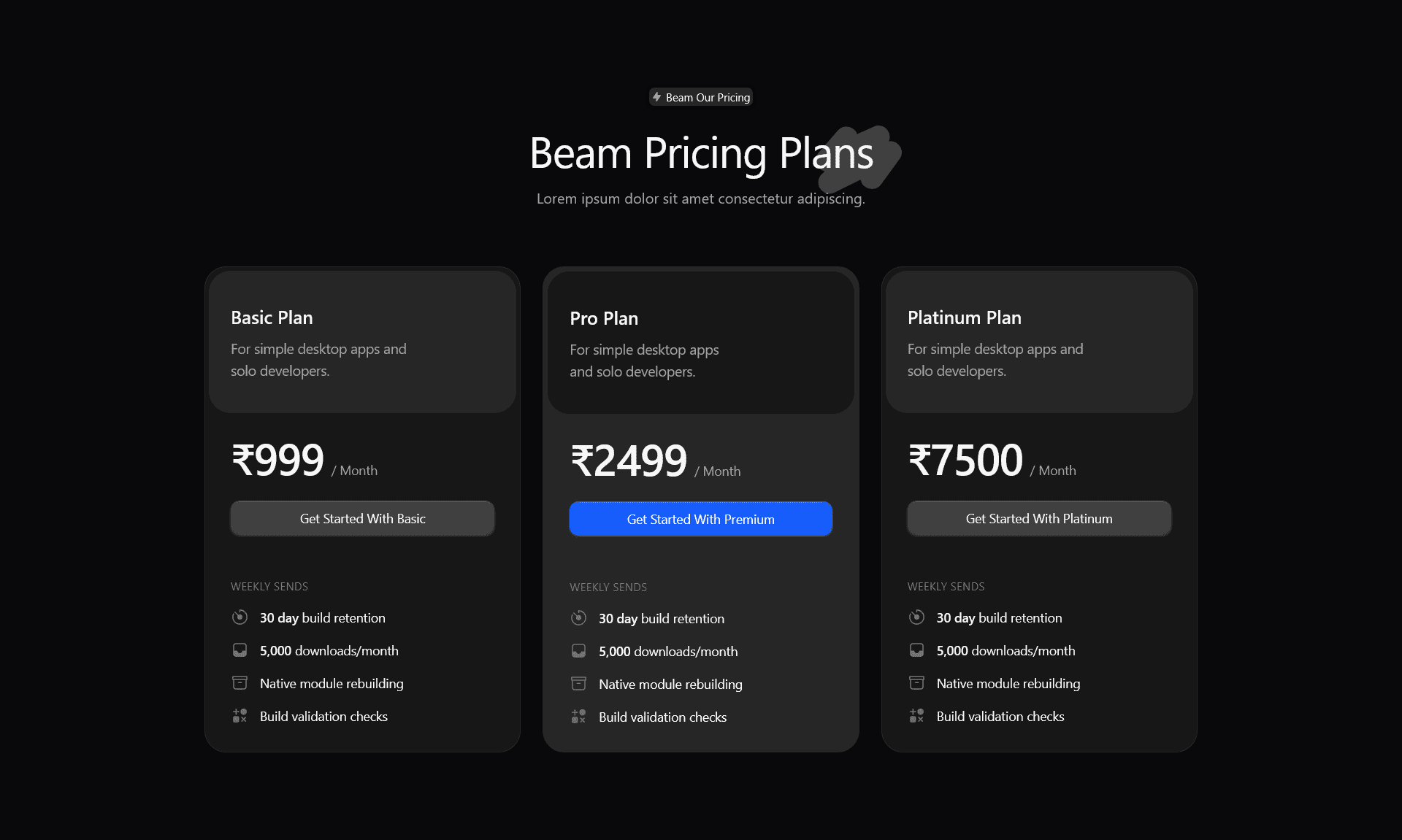The height and width of the screenshot is (840, 1402).
Task: Click the Beam Our Pricing badge
Action: point(700,96)
